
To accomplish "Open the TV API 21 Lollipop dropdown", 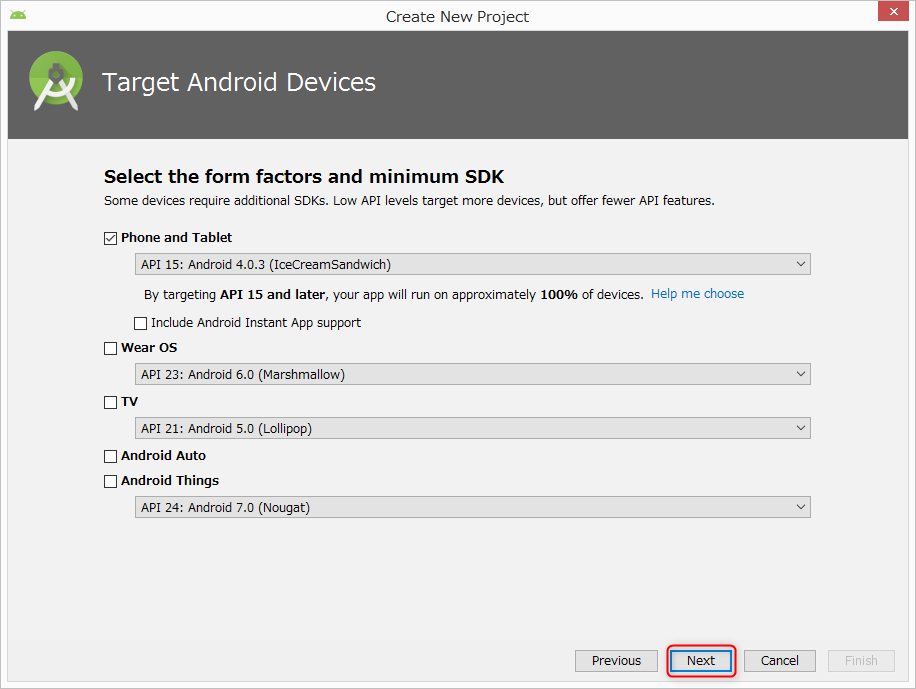I will click(473, 428).
